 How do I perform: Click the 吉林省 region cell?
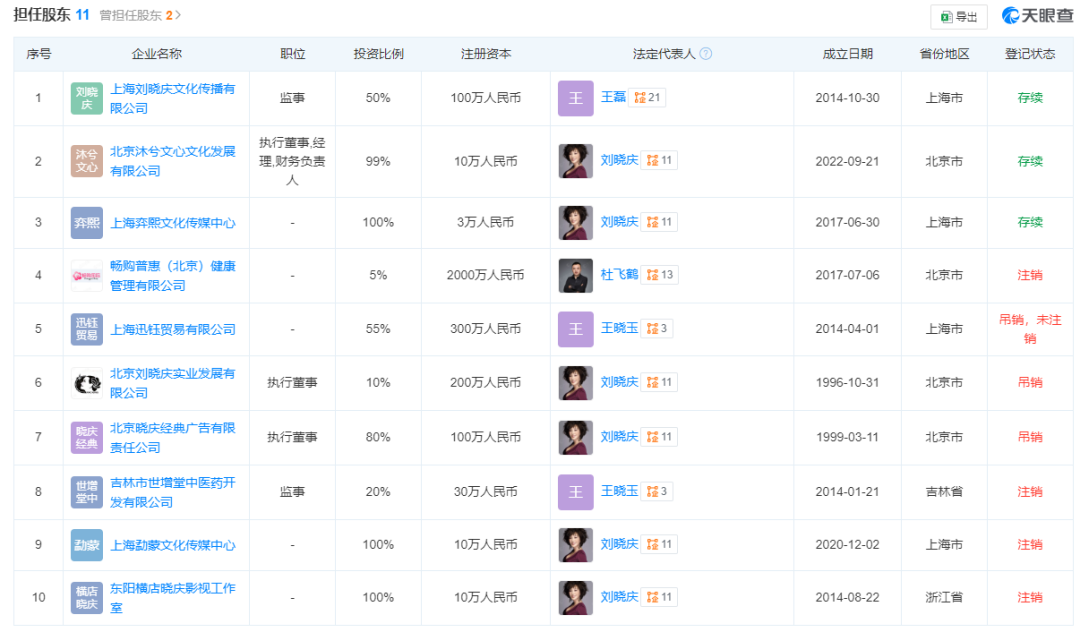click(944, 492)
